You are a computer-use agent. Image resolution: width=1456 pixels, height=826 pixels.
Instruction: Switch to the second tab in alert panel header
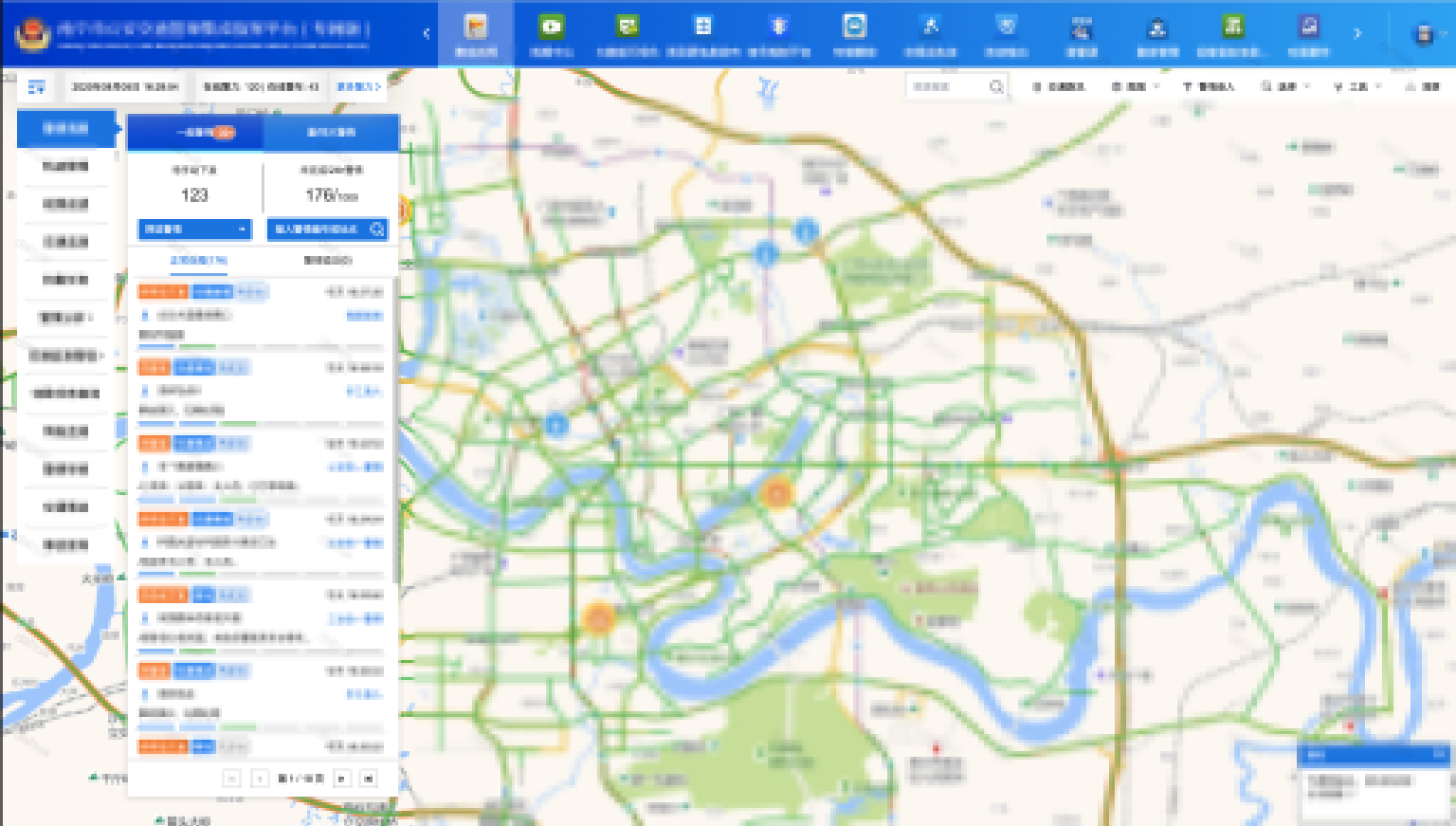[331, 133]
